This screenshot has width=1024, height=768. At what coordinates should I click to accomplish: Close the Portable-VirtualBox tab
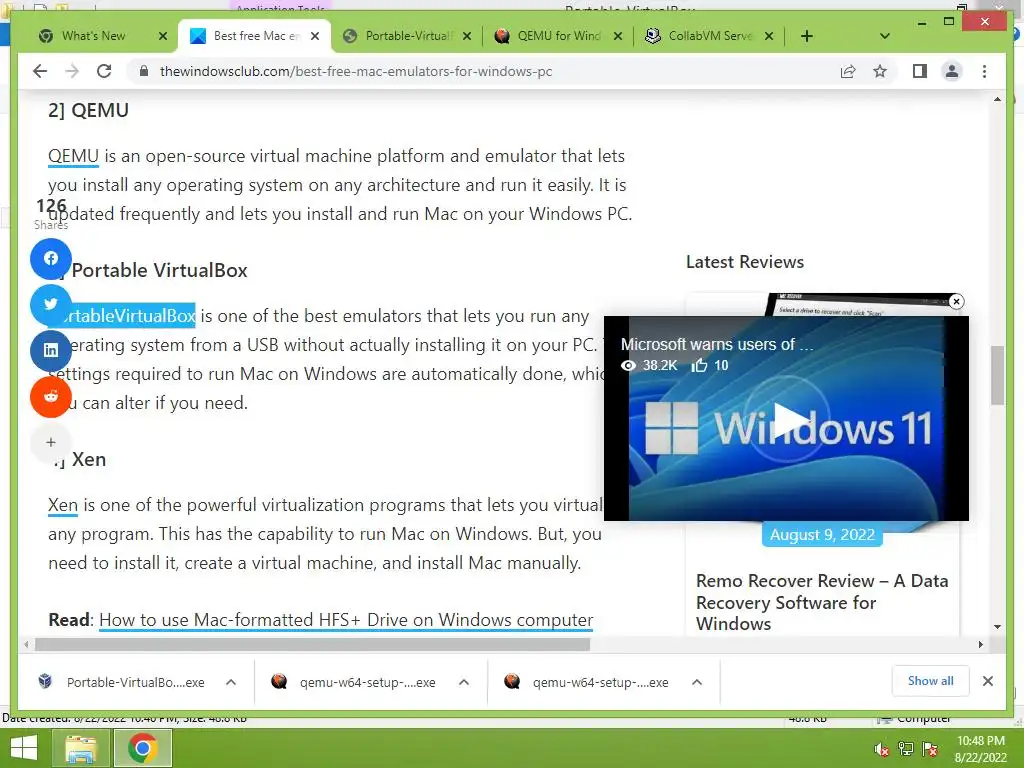click(x=467, y=36)
